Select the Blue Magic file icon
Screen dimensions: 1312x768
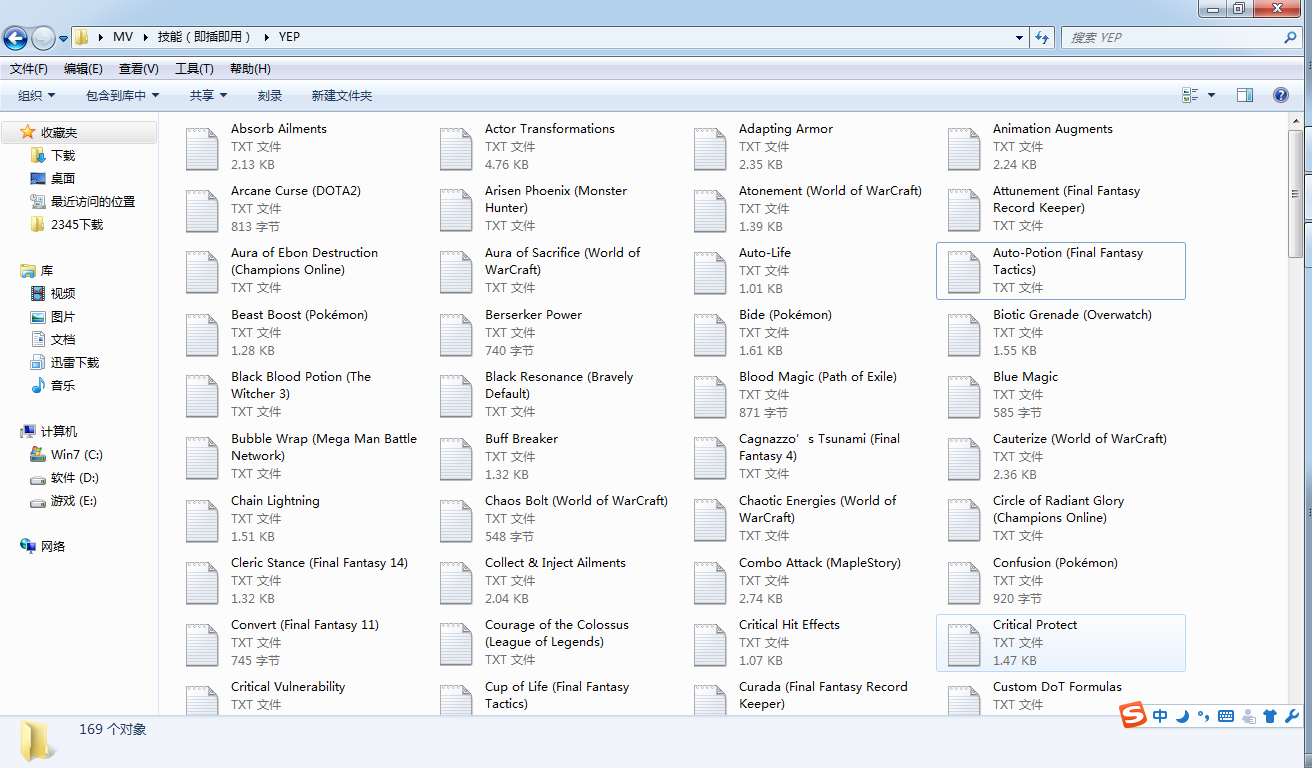click(x=964, y=396)
